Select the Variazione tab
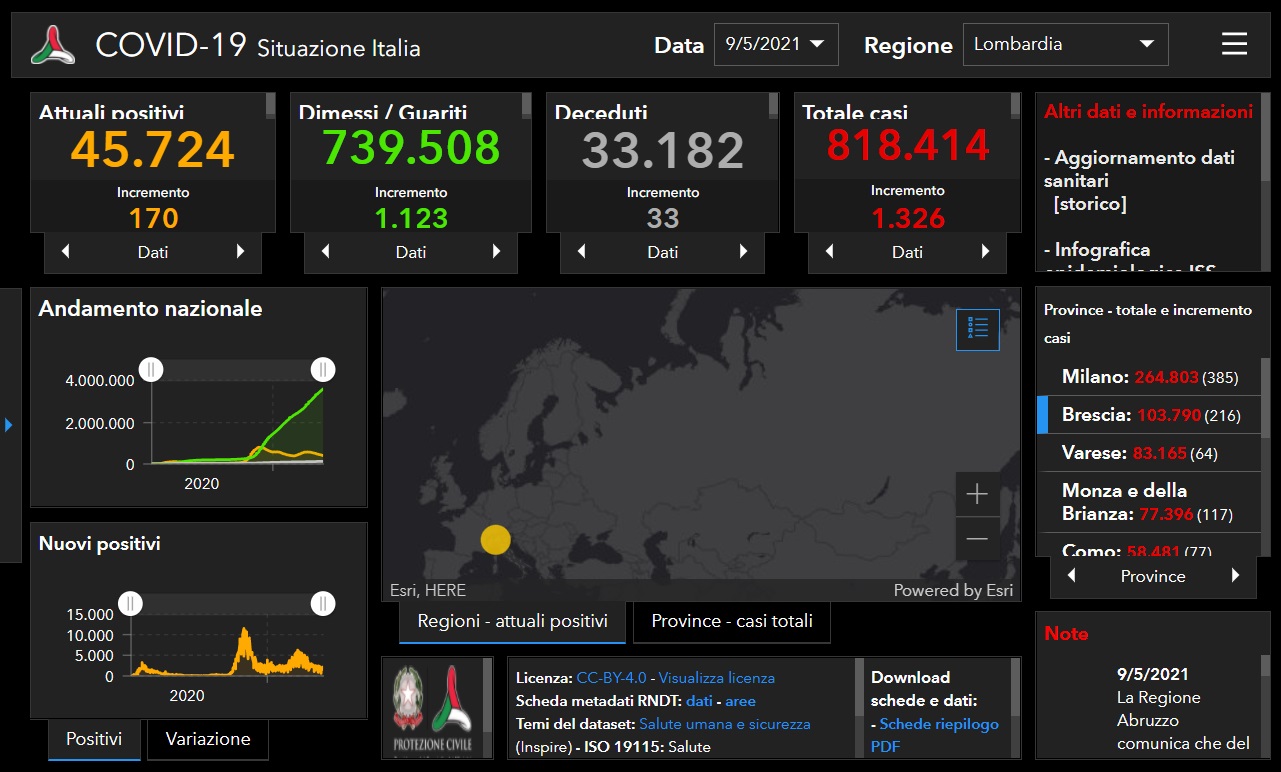The height and width of the screenshot is (772, 1281). tap(208, 739)
